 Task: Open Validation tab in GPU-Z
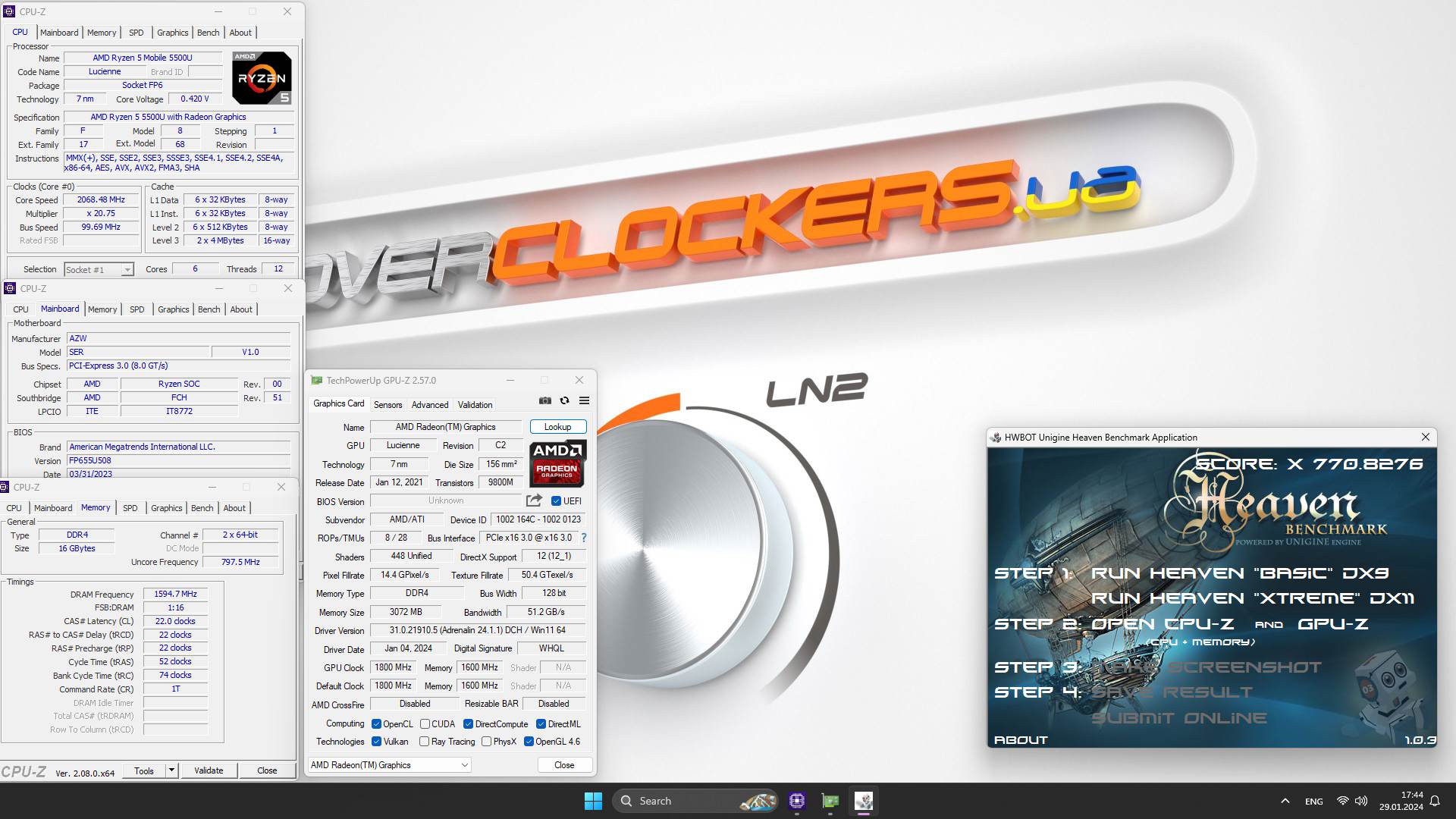[x=475, y=405]
